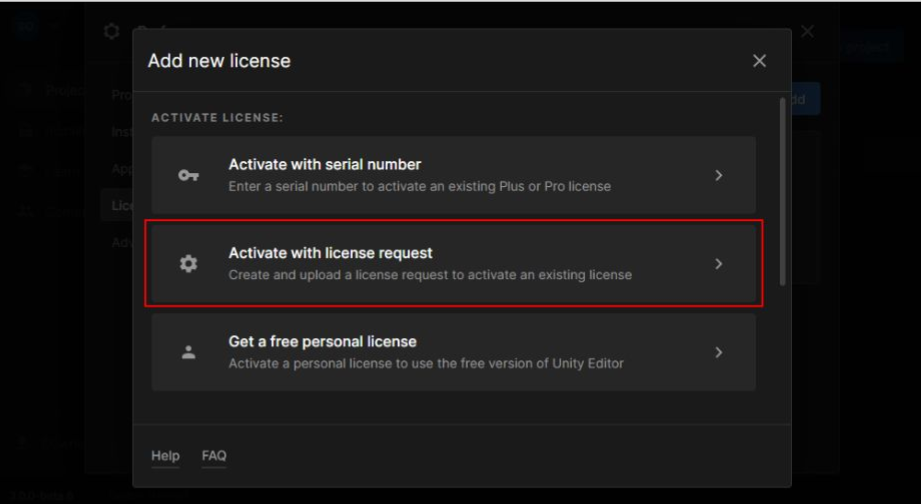This screenshot has height=504, width=921.
Task: Open license request option via its chevron arrow
Action: click(718, 264)
